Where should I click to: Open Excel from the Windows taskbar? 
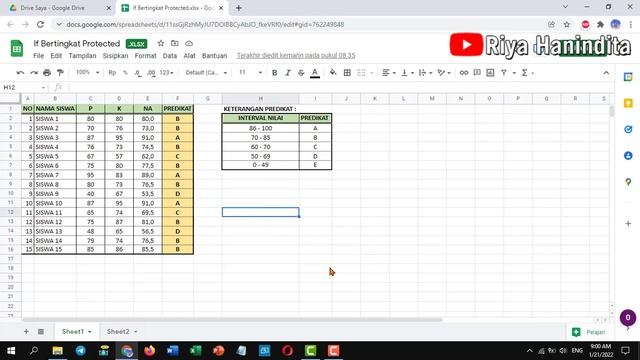[x=196, y=351]
